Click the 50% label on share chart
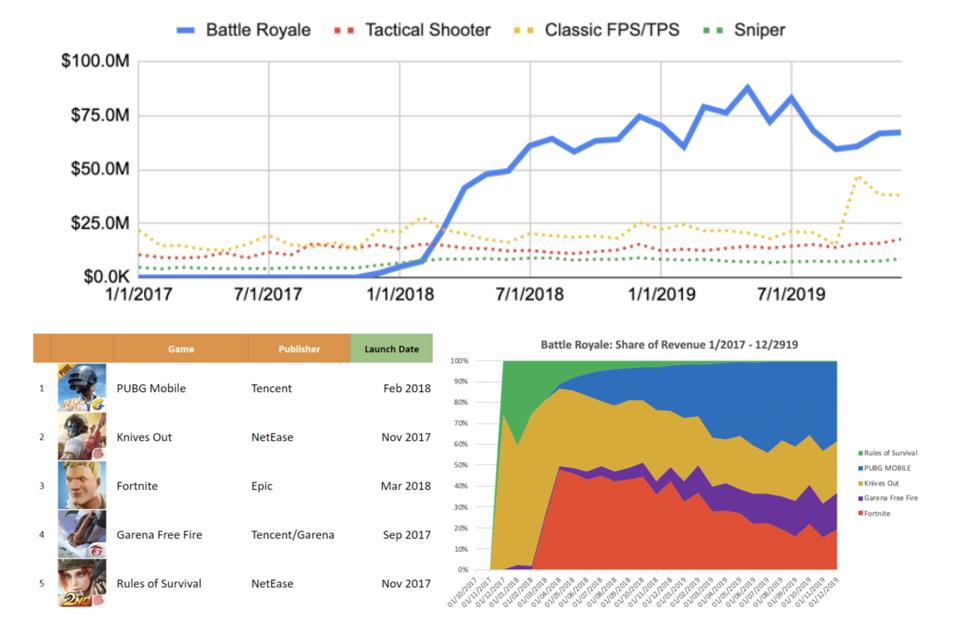 click(x=461, y=465)
